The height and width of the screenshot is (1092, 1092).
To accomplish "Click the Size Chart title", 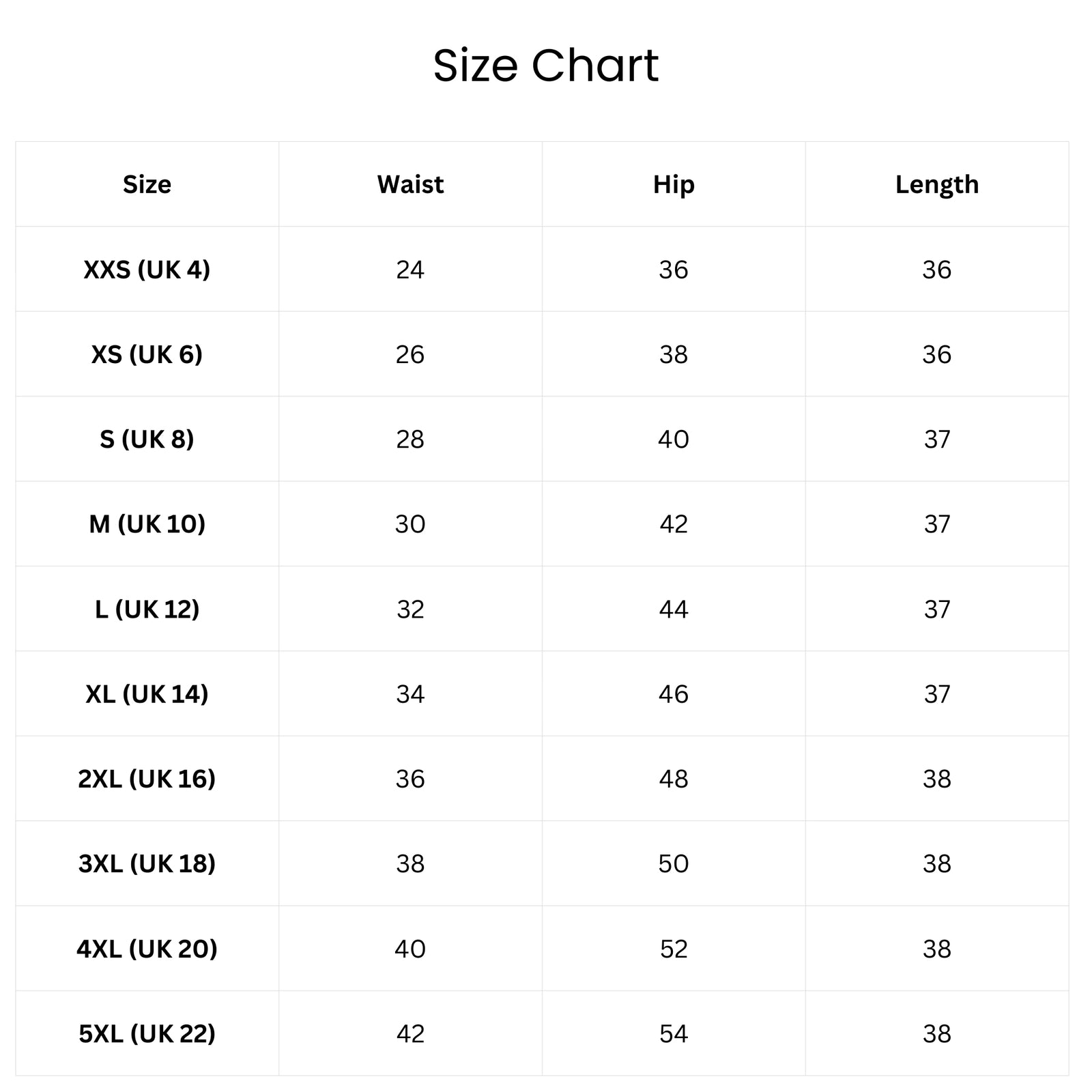I will click(x=546, y=66).
